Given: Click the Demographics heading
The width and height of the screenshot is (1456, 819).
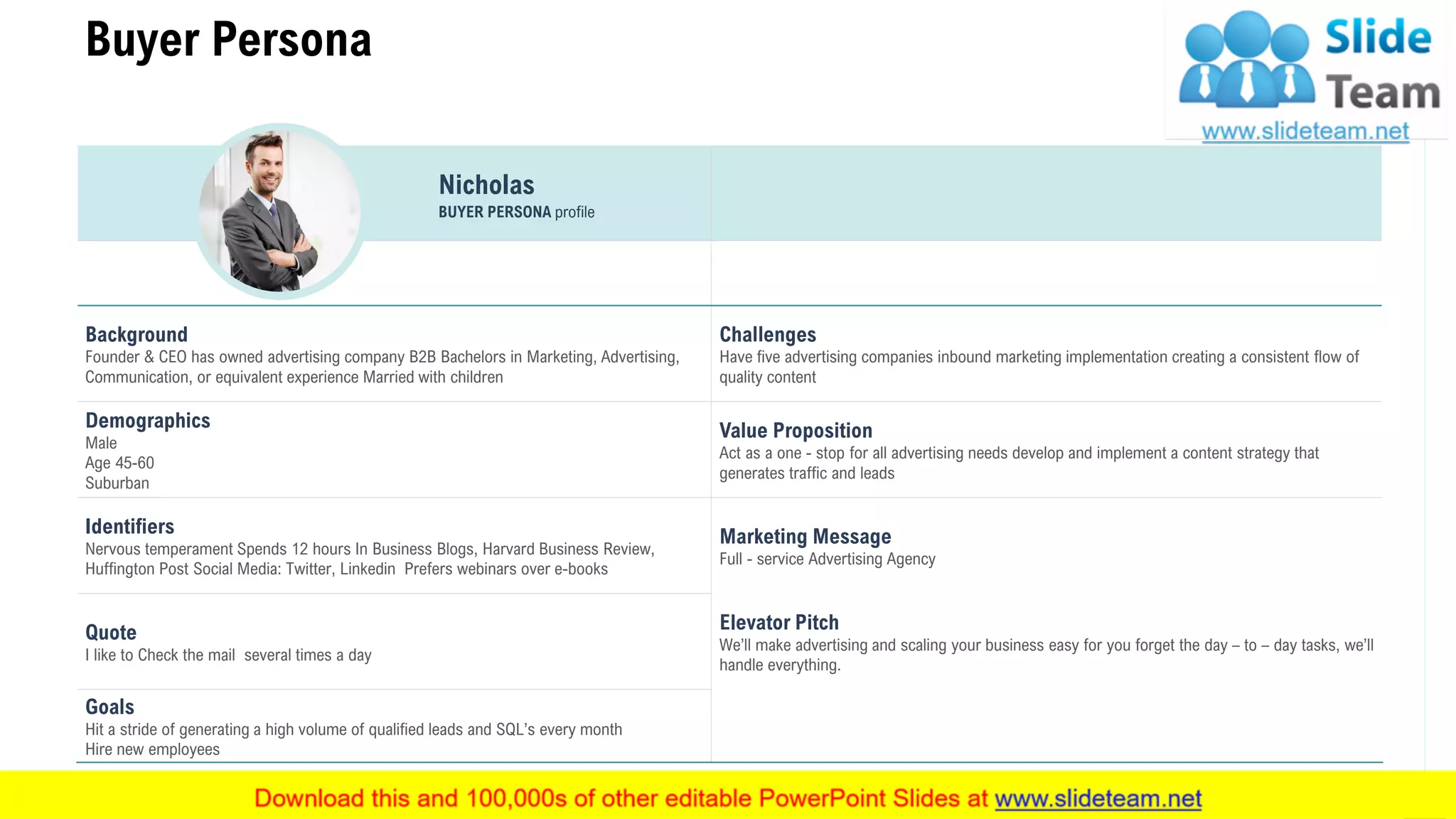Looking at the screenshot, I should [148, 420].
